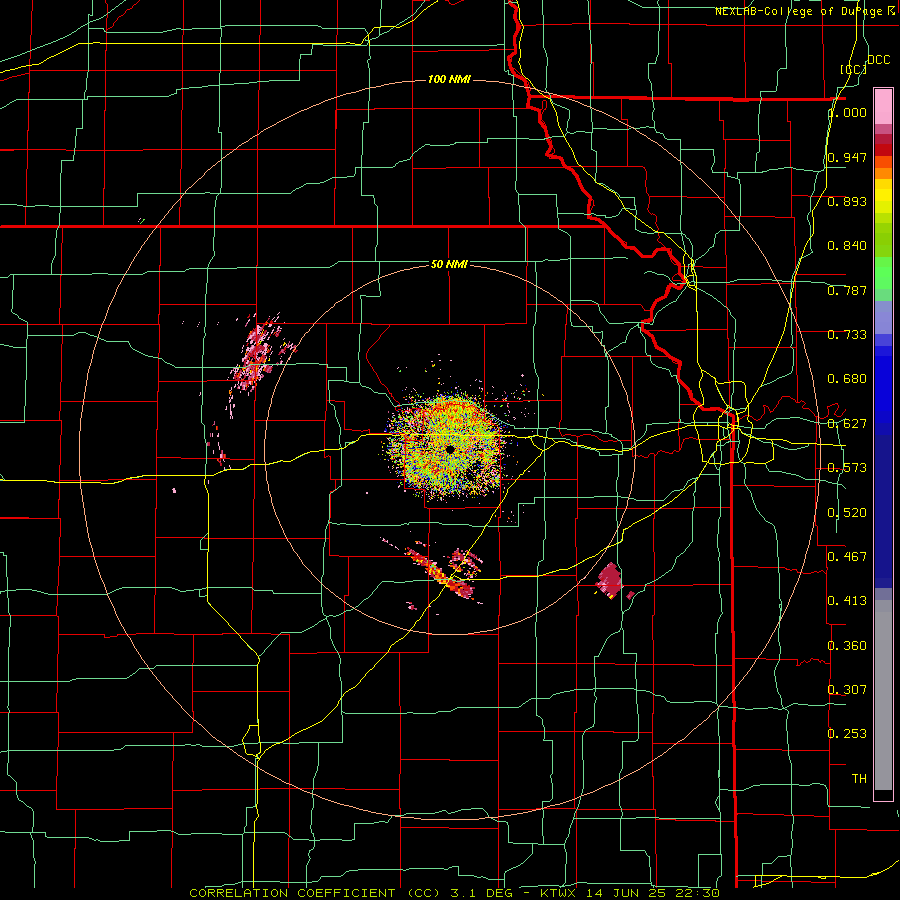Image resolution: width=900 pixels, height=900 pixels.
Task: Click the KTWX station identifier in the caption
Action: pyautogui.click(x=557, y=893)
